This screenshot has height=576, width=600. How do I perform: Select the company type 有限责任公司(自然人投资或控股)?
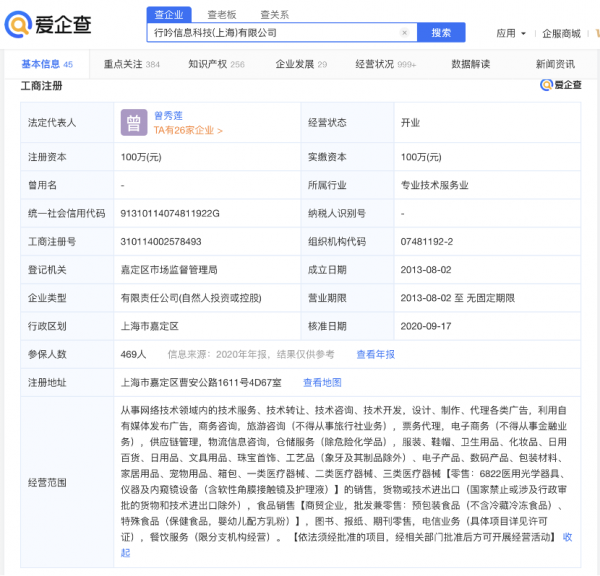[x=191, y=298]
